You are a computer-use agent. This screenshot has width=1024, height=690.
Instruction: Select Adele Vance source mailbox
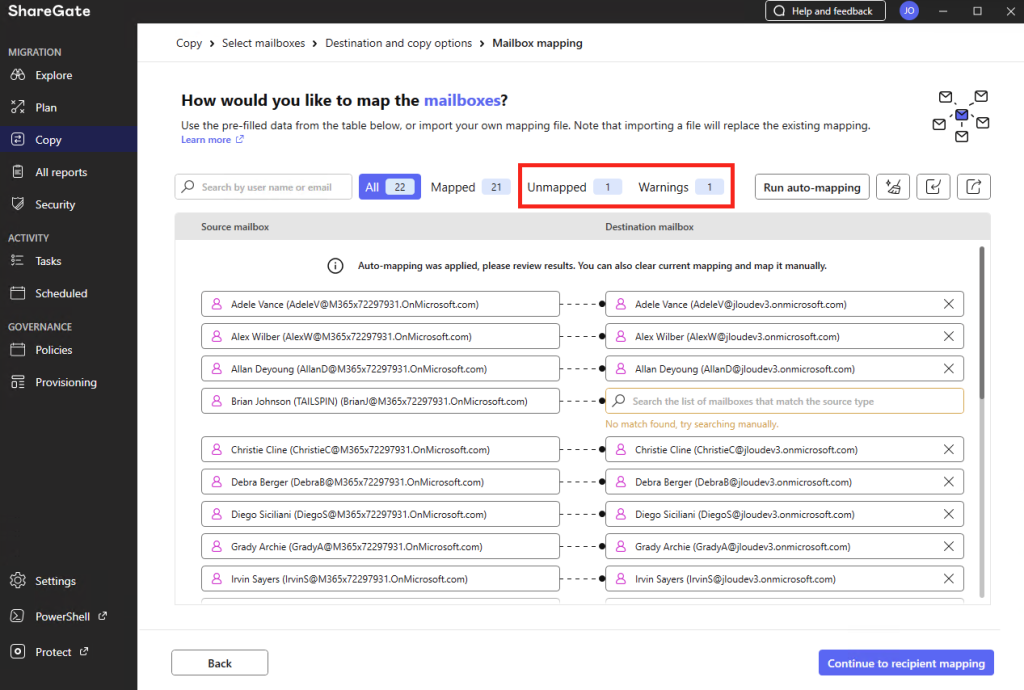point(380,304)
